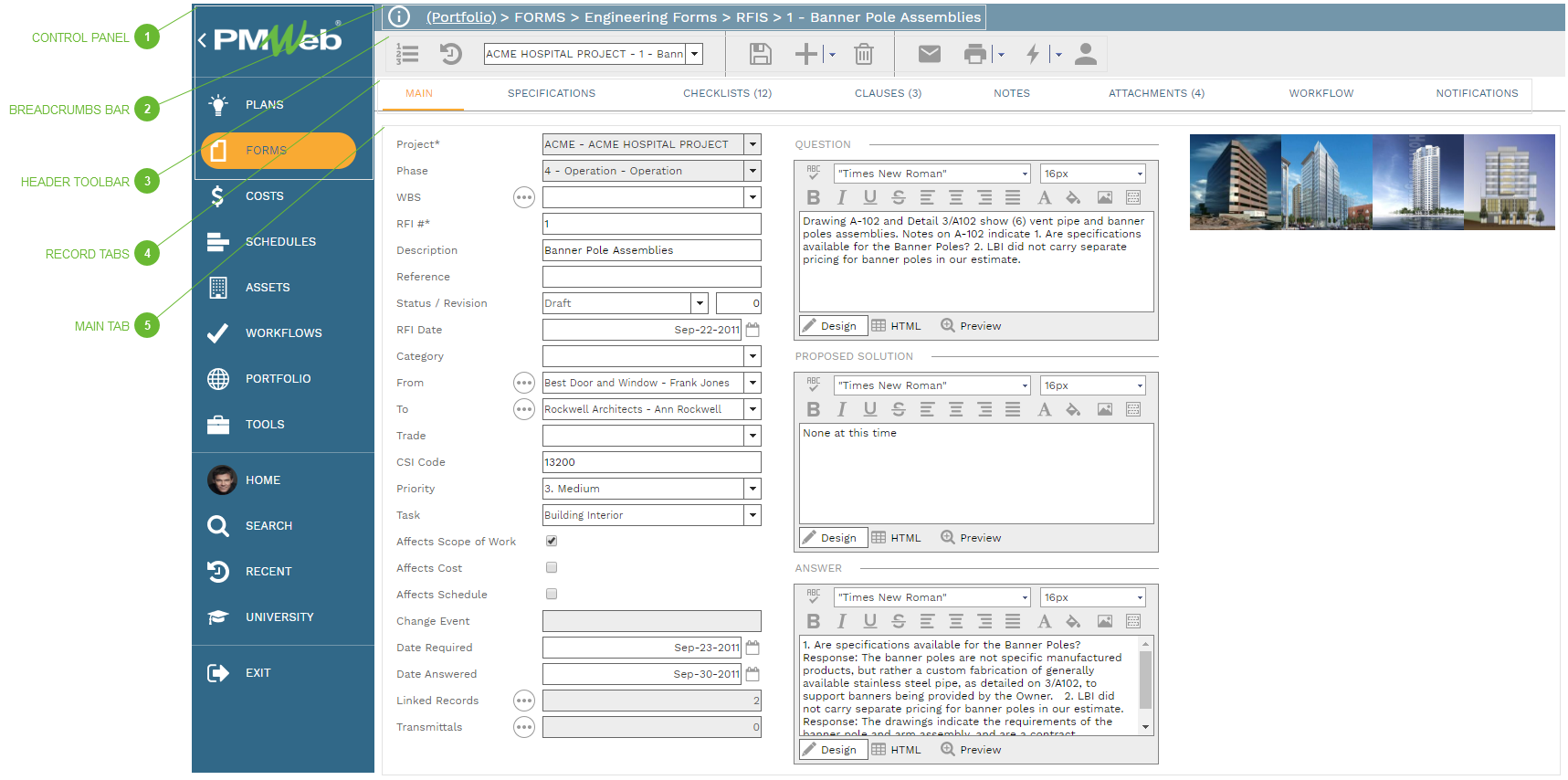The image size is (1568, 780).
Task: Click the Email envelope icon
Action: tap(929, 54)
